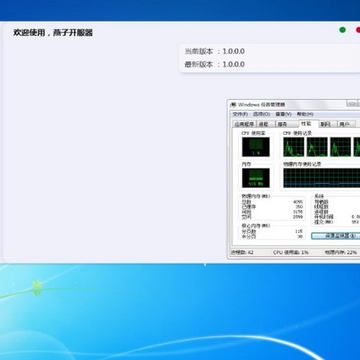Click the 当前版本 : 1.0.0.0 text
360x360 pixels.
215,51
